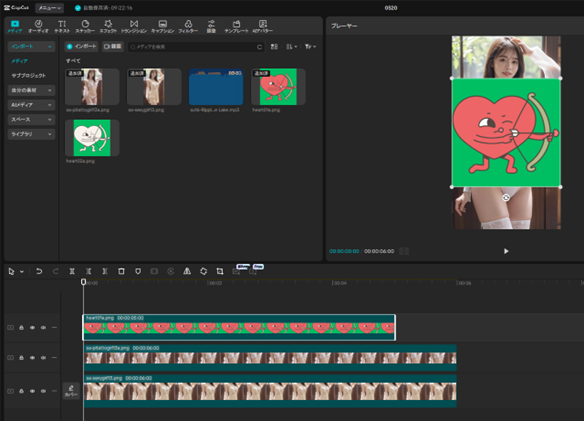Click the フィルター (Filters) icon

(188, 26)
